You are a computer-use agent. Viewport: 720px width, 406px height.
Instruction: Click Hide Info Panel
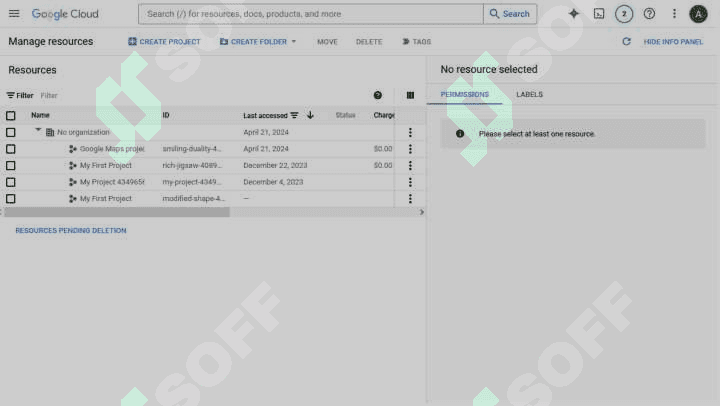pyautogui.click(x=673, y=41)
